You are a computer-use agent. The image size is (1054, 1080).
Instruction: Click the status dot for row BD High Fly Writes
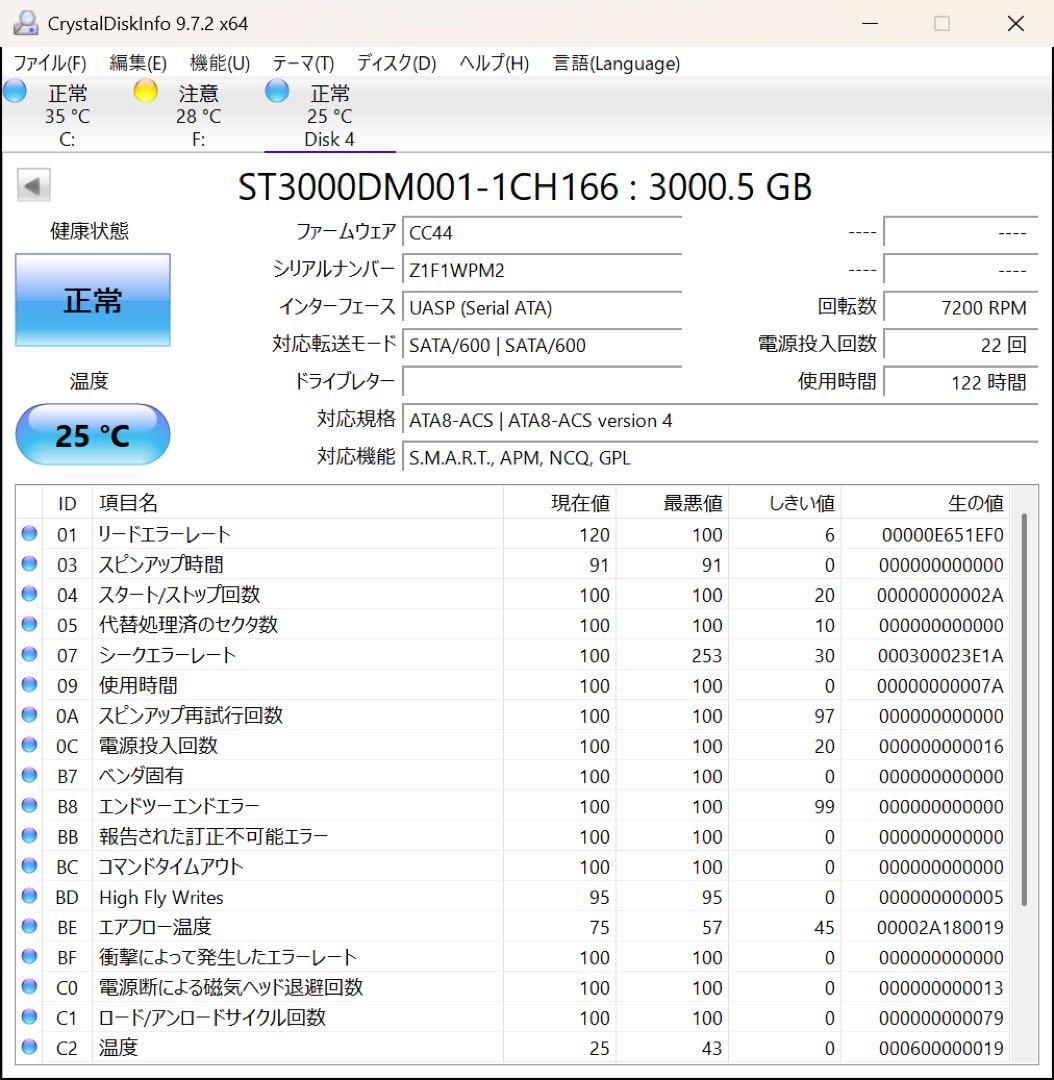pos(29,896)
